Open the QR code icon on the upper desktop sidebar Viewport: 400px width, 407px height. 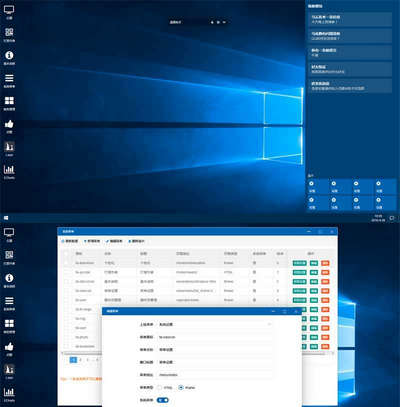click(9, 32)
